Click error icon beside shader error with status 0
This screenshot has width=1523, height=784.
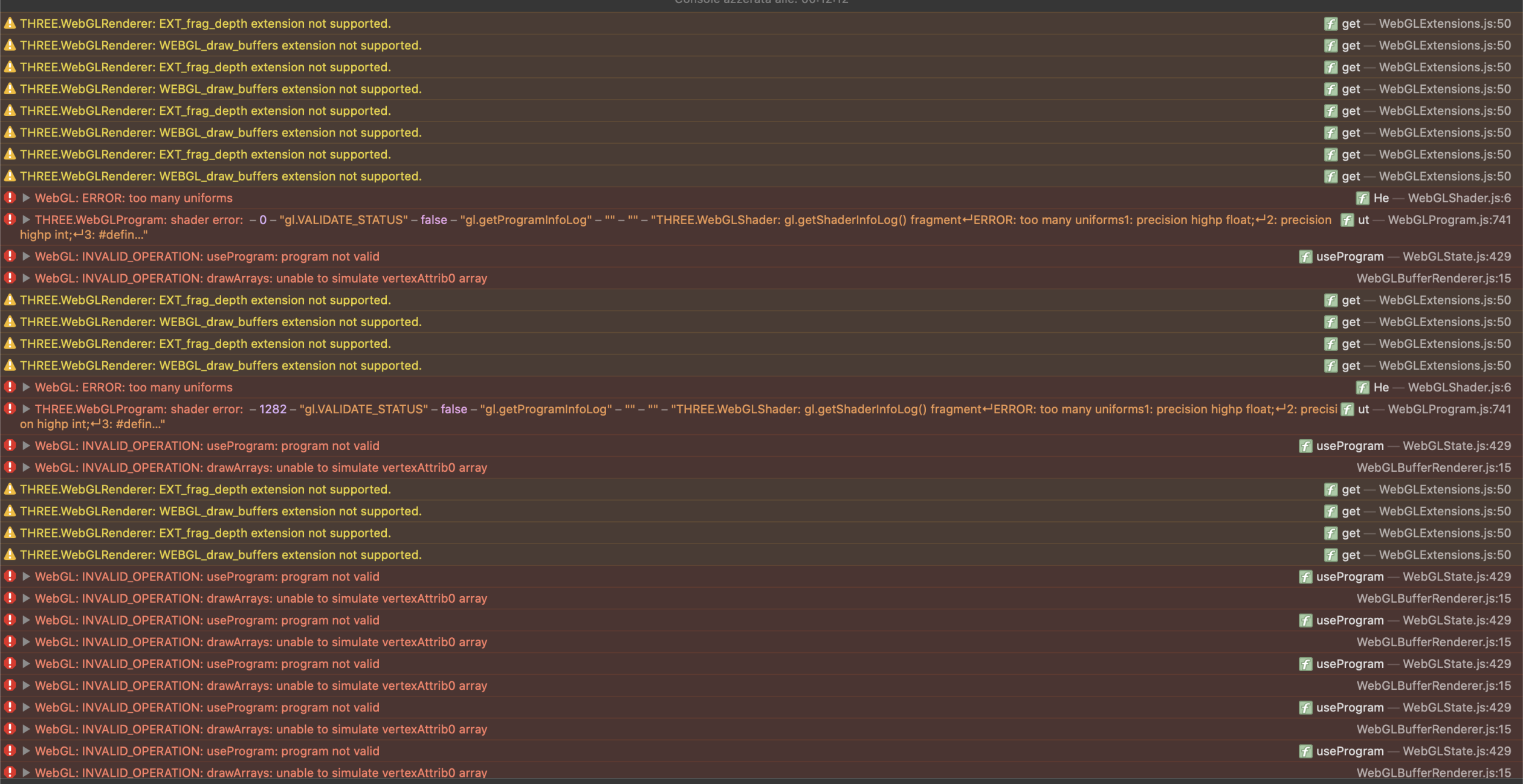point(10,219)
